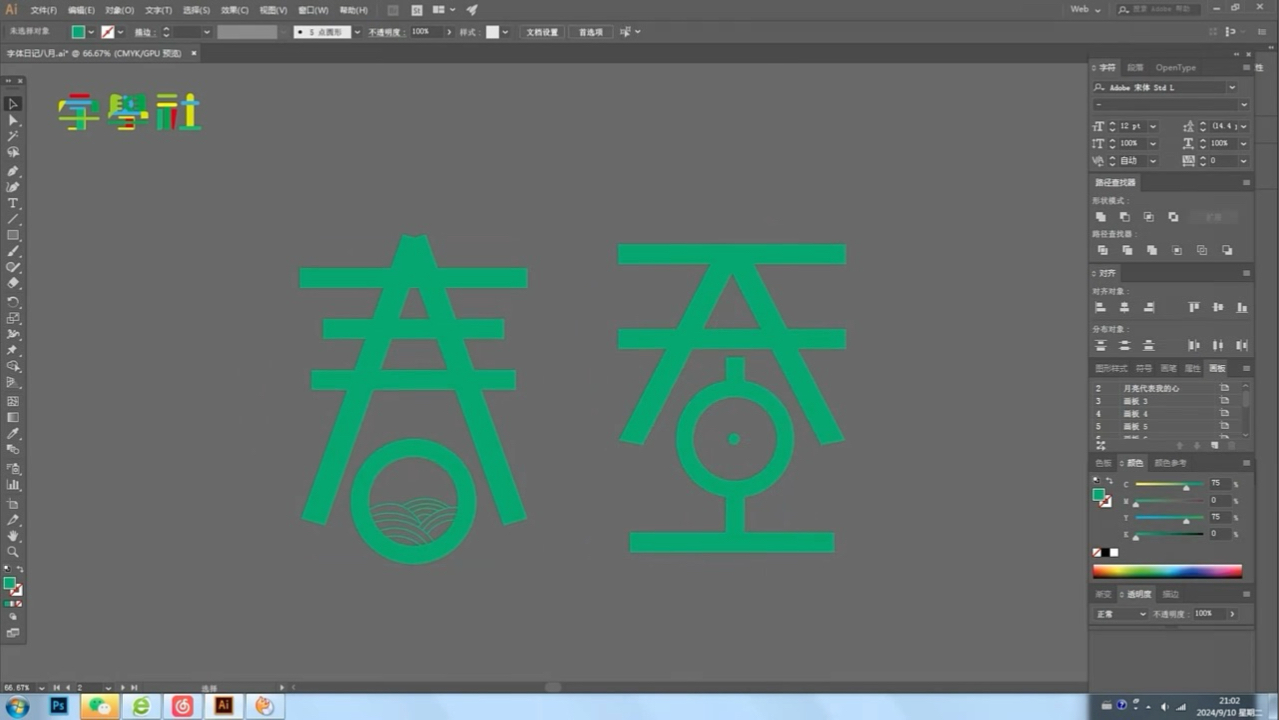
Task: Click the color spectrum bar in Color panel
Action: [1167, 572]
